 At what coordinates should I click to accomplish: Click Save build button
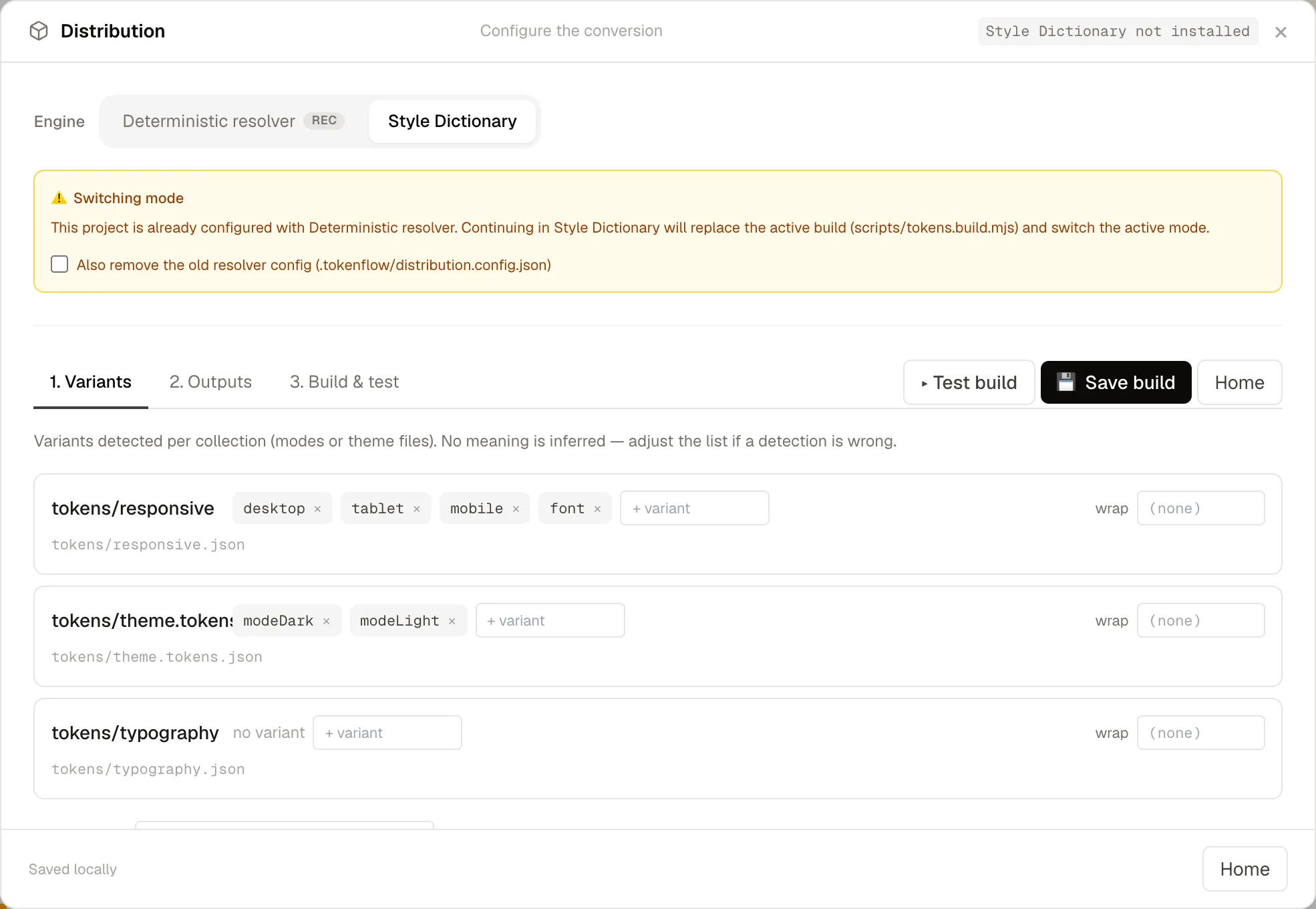[1116, 382]
